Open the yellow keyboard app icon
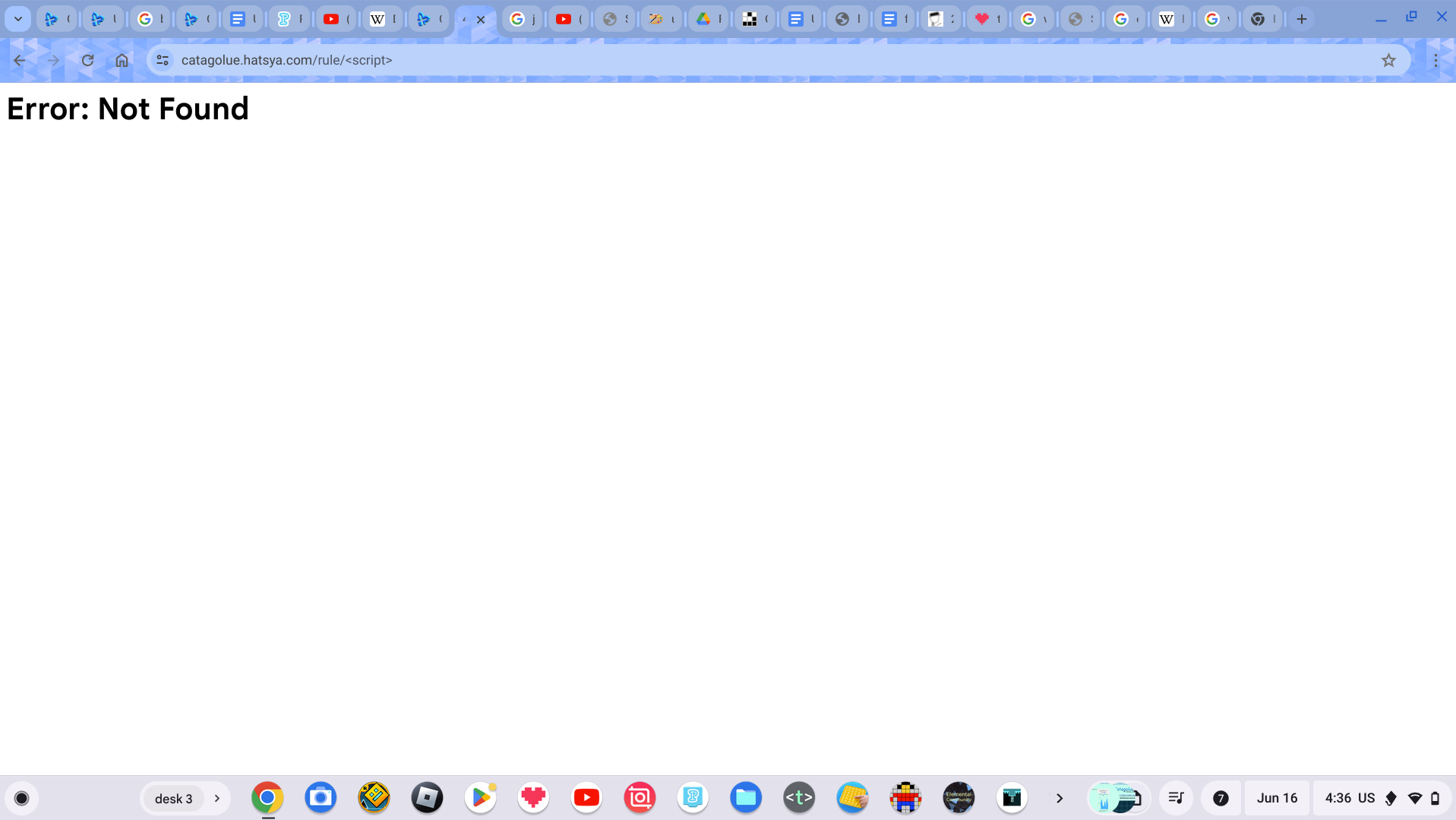This screenshot has height=820, width=1456. [852, 798]
